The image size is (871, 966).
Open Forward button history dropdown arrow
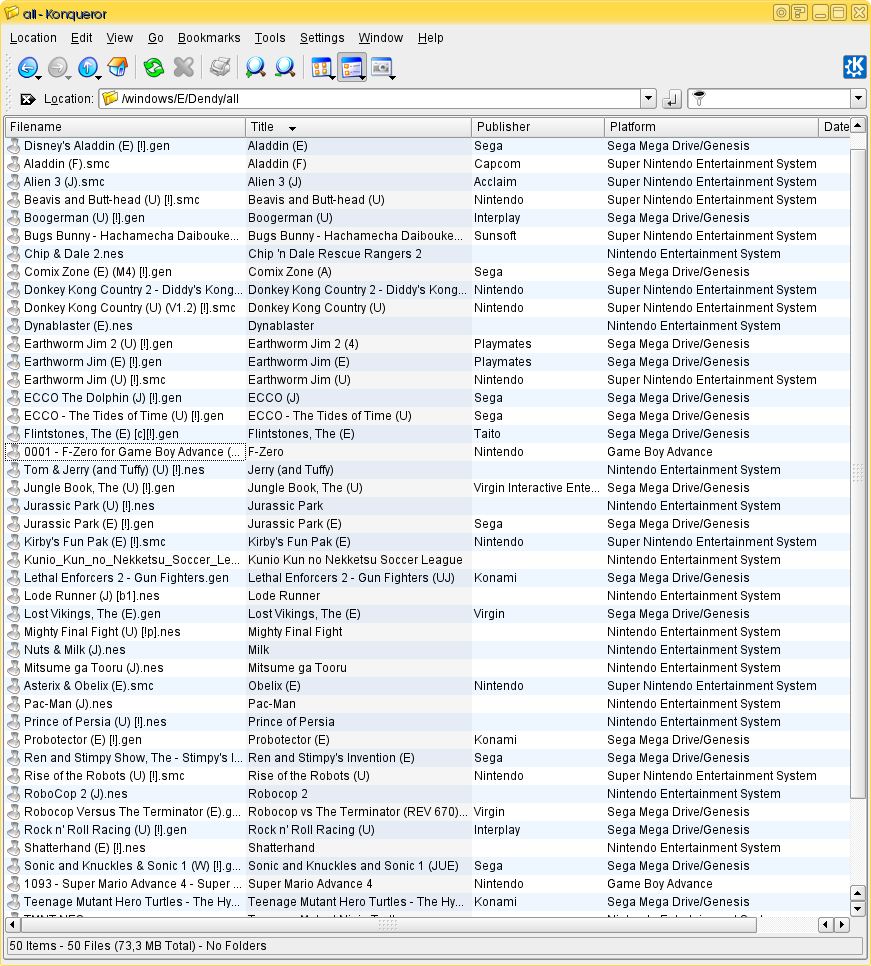pyautogui.click(x=68, y=78)
